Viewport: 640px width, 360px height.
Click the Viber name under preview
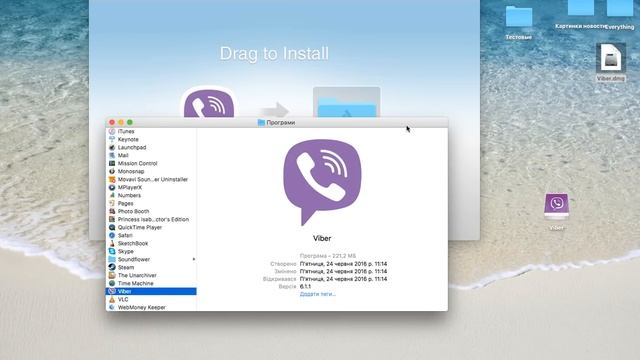click(x=322, y=238)
